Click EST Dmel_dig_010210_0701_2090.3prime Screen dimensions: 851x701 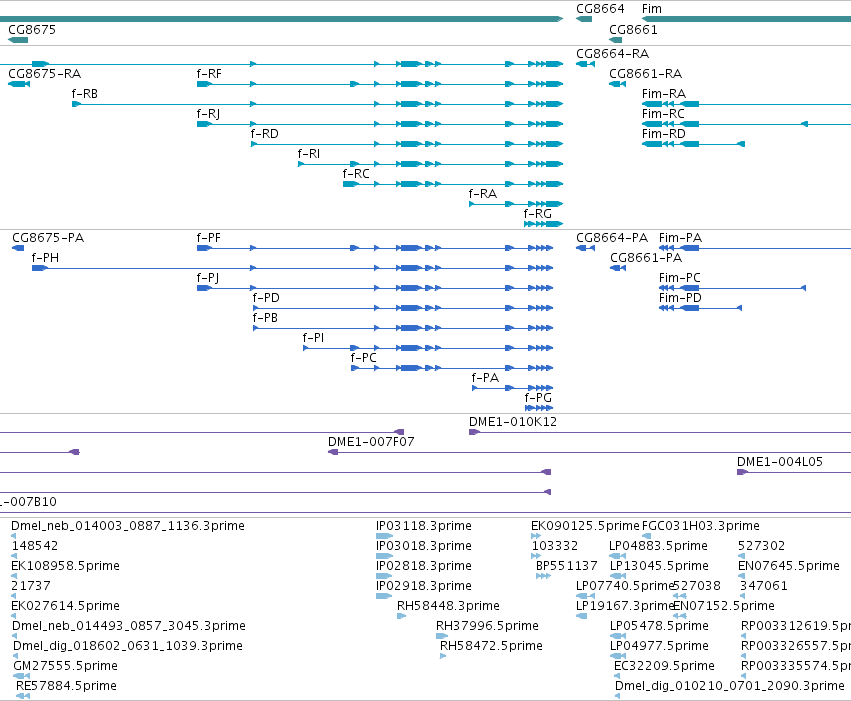tap(729, 686)
